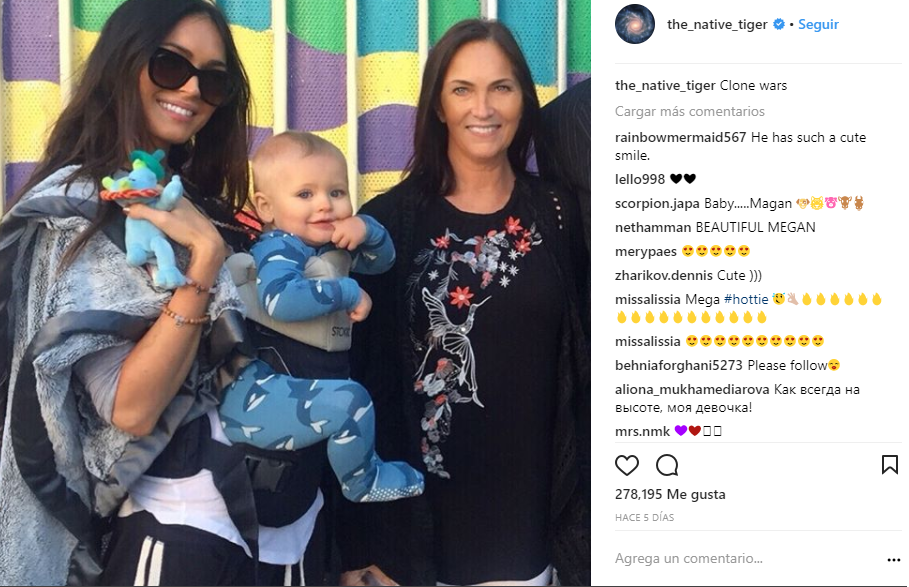909x587 pixels.
Task: Click the main post photo
Action: point(295,293)
